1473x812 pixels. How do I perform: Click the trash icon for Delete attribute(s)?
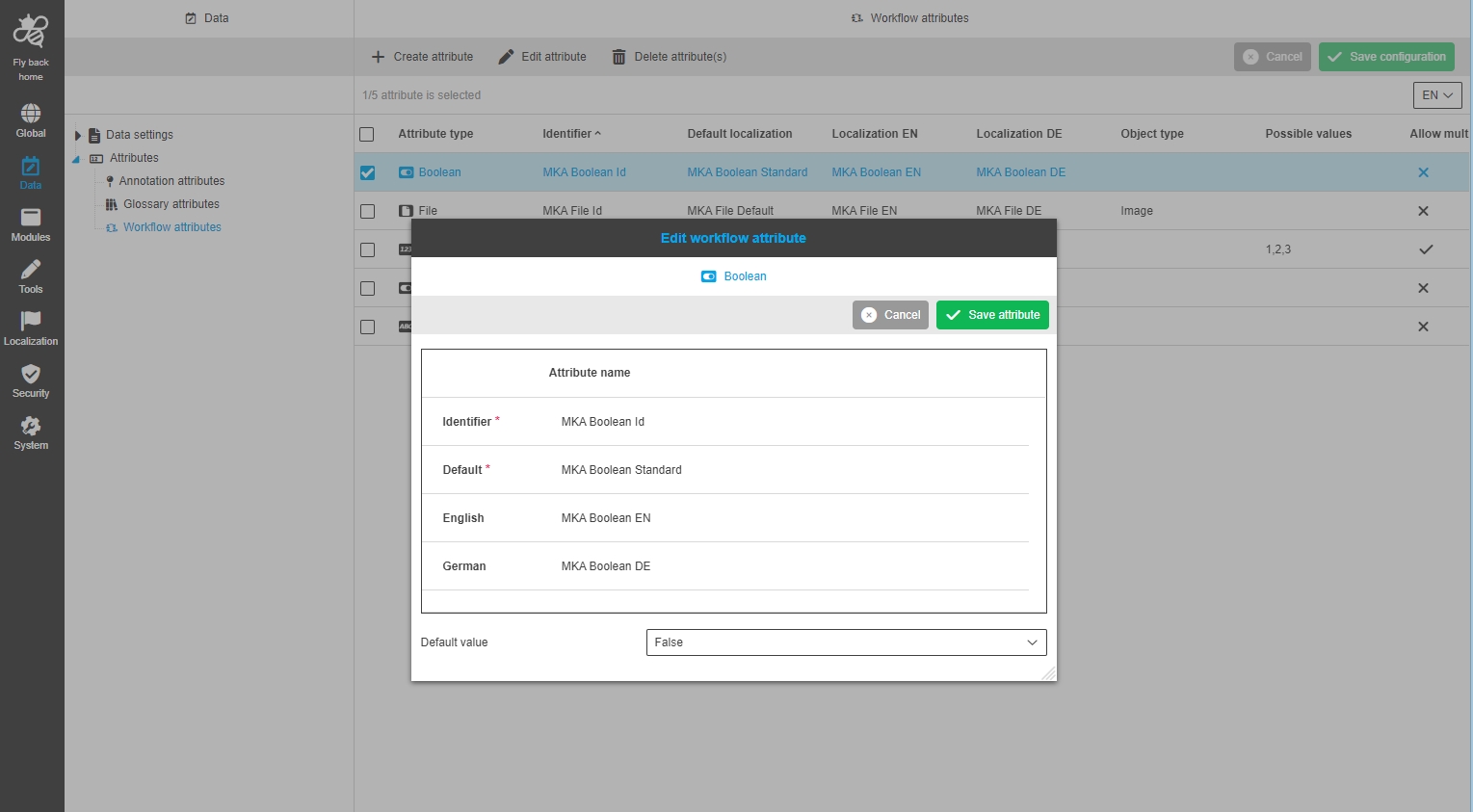(618, 57)
